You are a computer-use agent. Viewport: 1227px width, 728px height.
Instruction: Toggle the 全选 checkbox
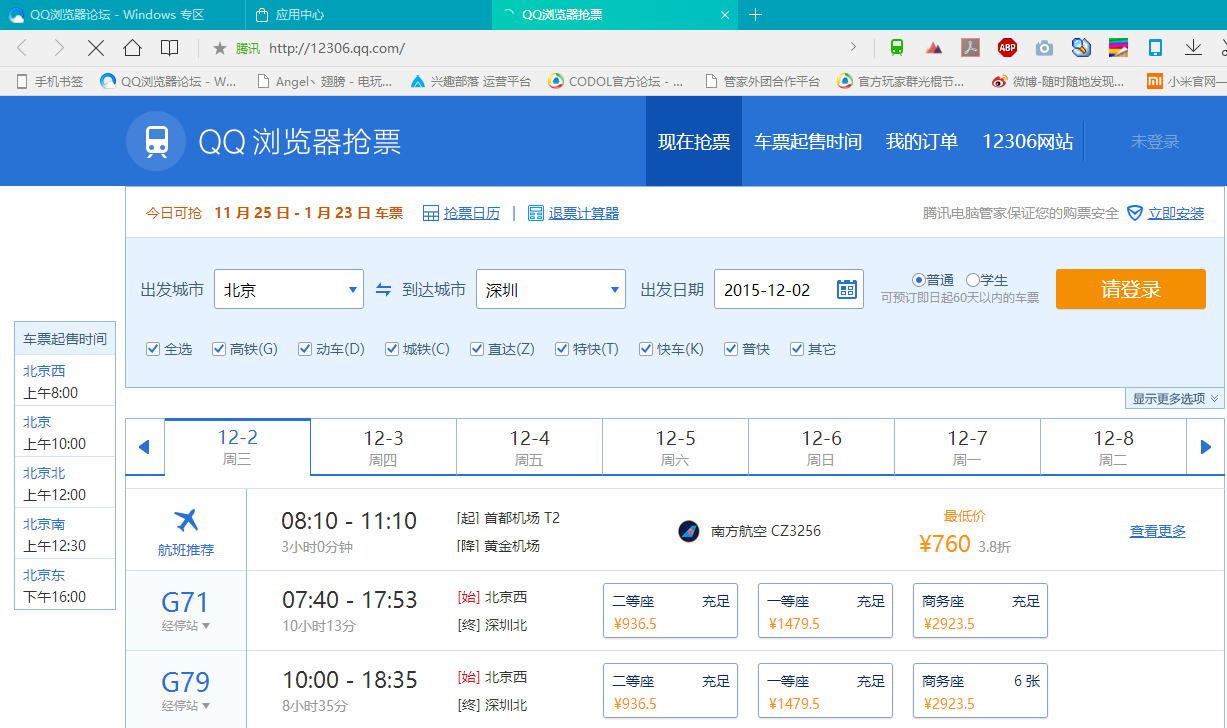click(x=153, y=349)
